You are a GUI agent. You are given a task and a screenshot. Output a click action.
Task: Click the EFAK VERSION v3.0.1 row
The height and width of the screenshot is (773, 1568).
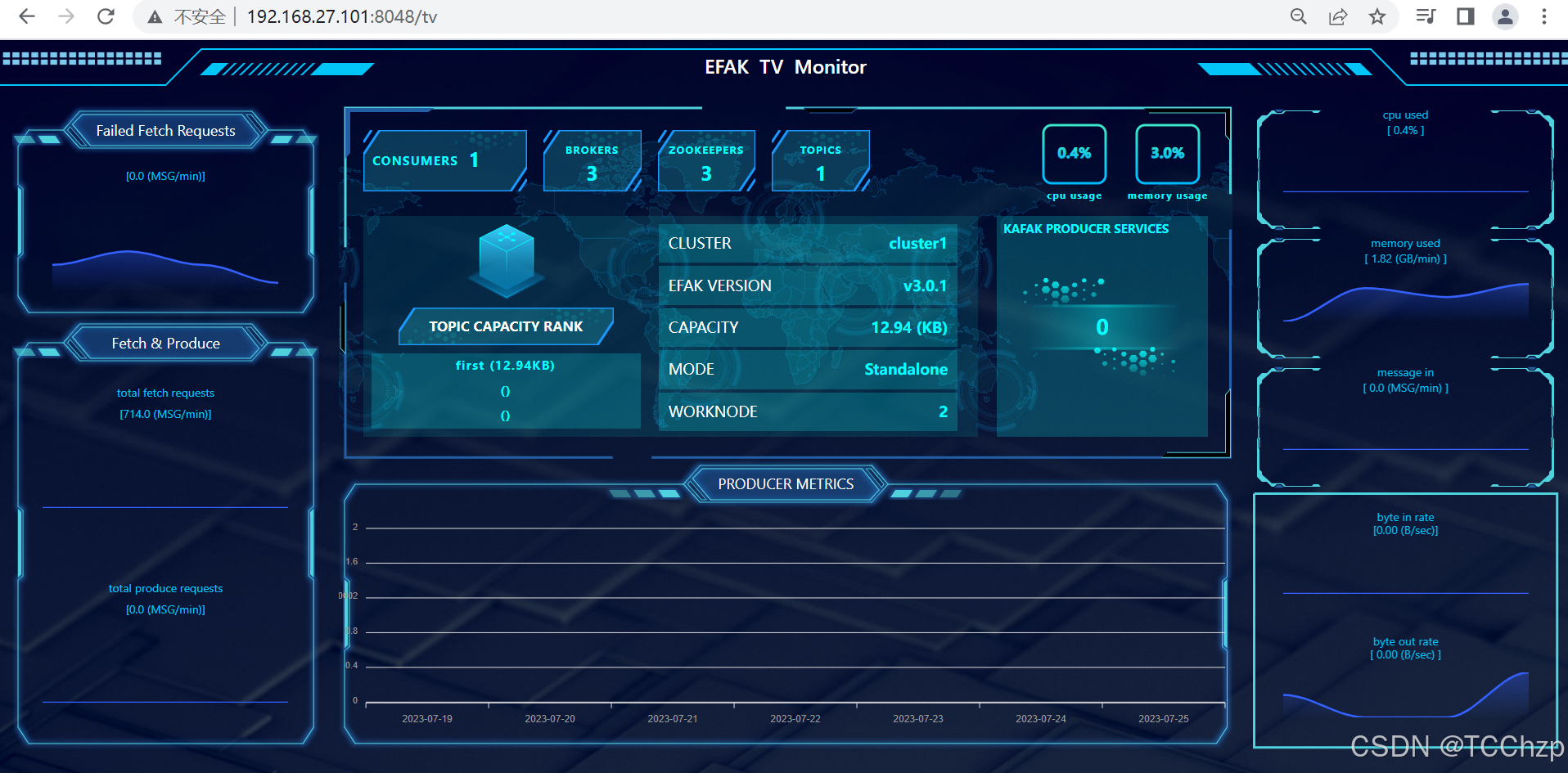(x=808, y=285)
